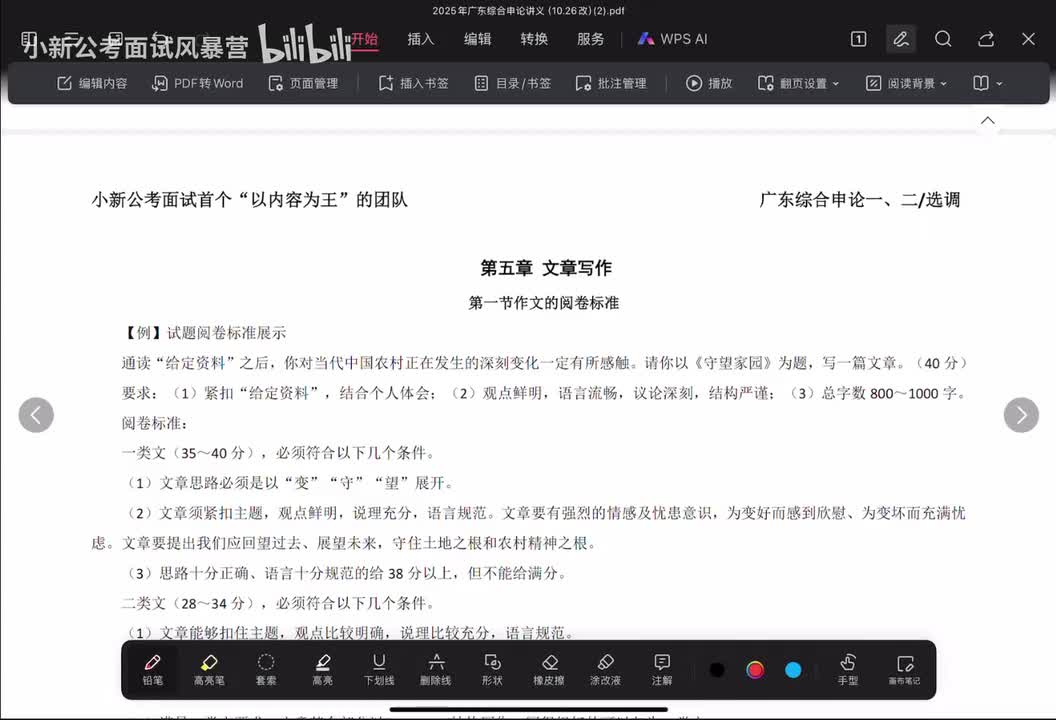
Task: Click the chapter heading 第五章 文章写作
Action: 546,268
